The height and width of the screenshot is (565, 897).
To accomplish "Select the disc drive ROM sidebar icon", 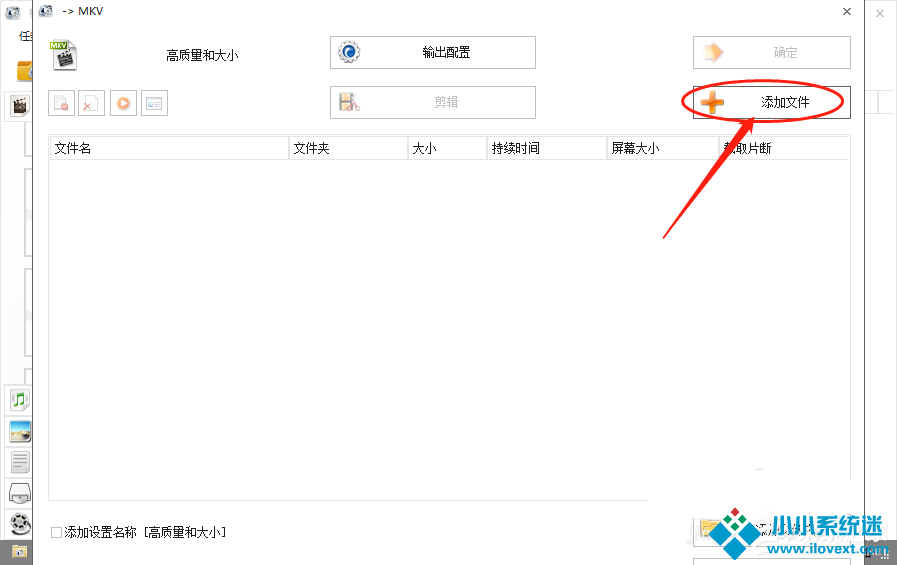I will point(20,492).
